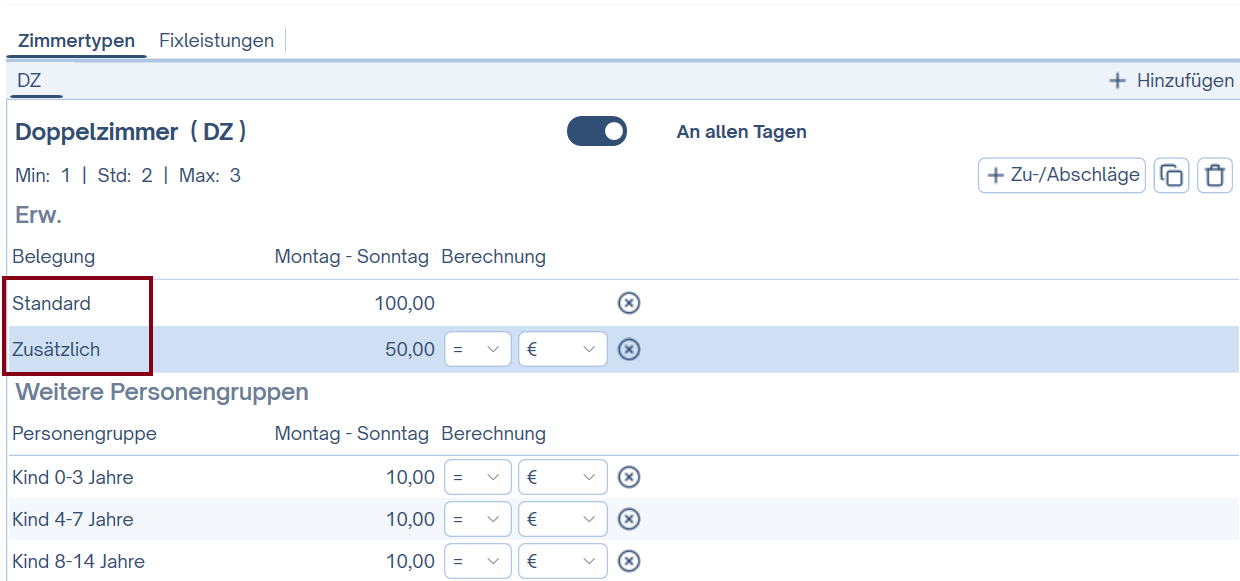Open Kind 0-3 Jahre operator dropdown
Viewport: 1240px width, 581px height.
[x=477, y=477]
